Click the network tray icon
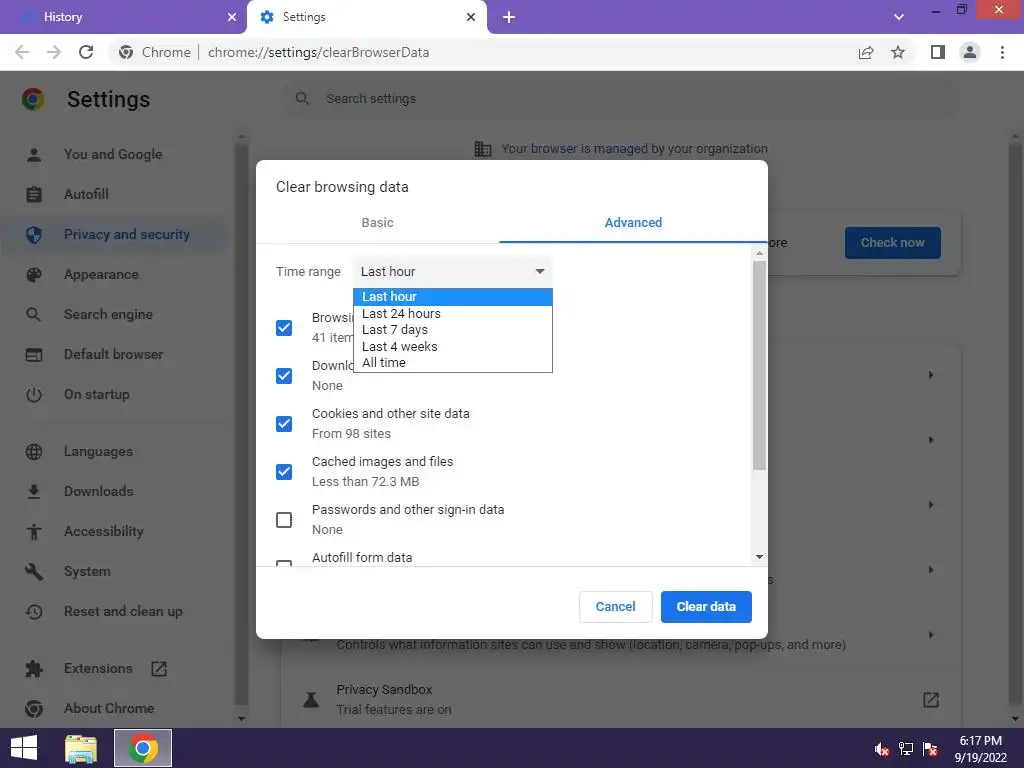The width and height of the screenshot is (1024, 768). (906, 749)
